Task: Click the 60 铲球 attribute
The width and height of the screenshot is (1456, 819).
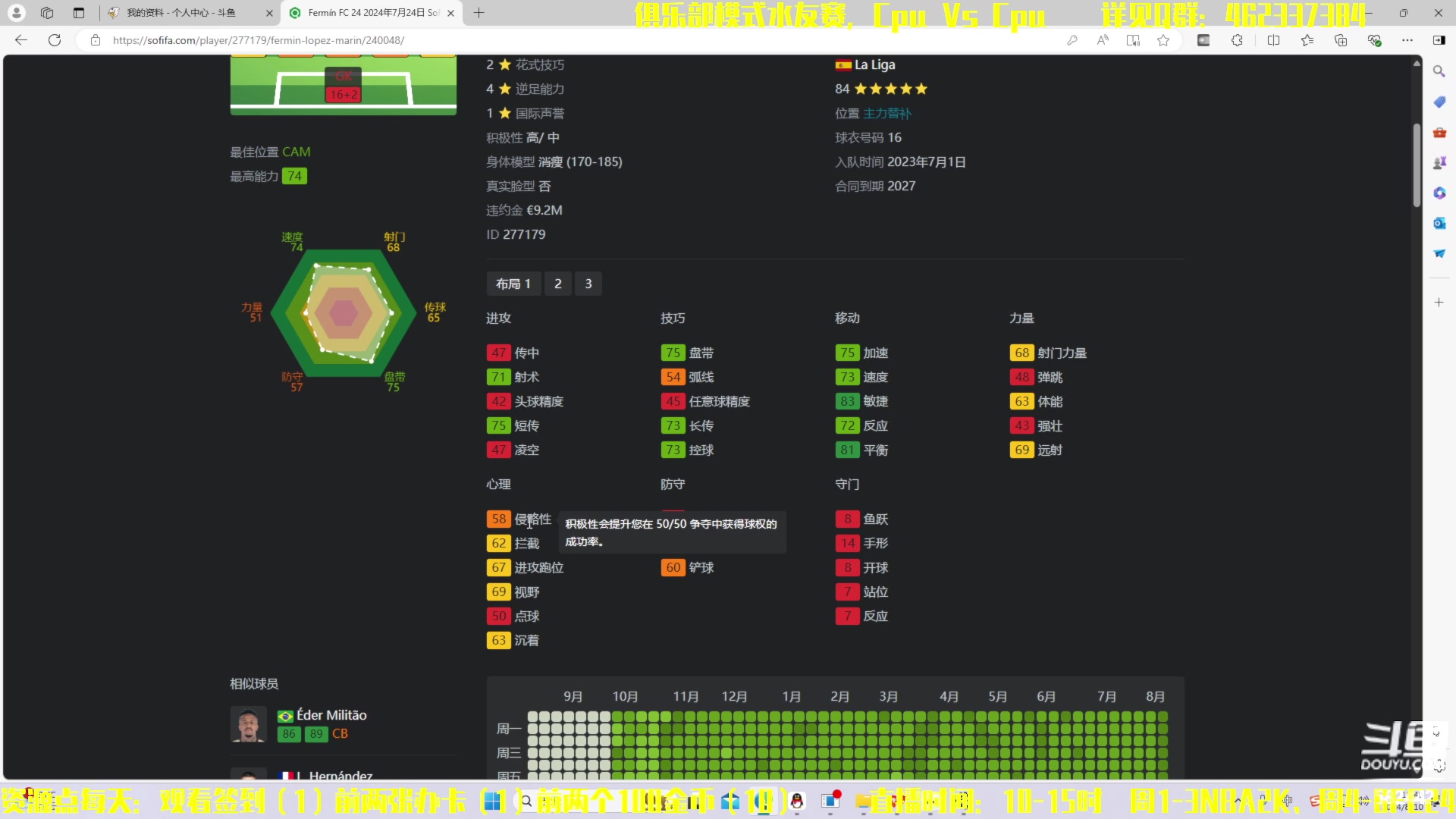Action: (x=687, y=567)
